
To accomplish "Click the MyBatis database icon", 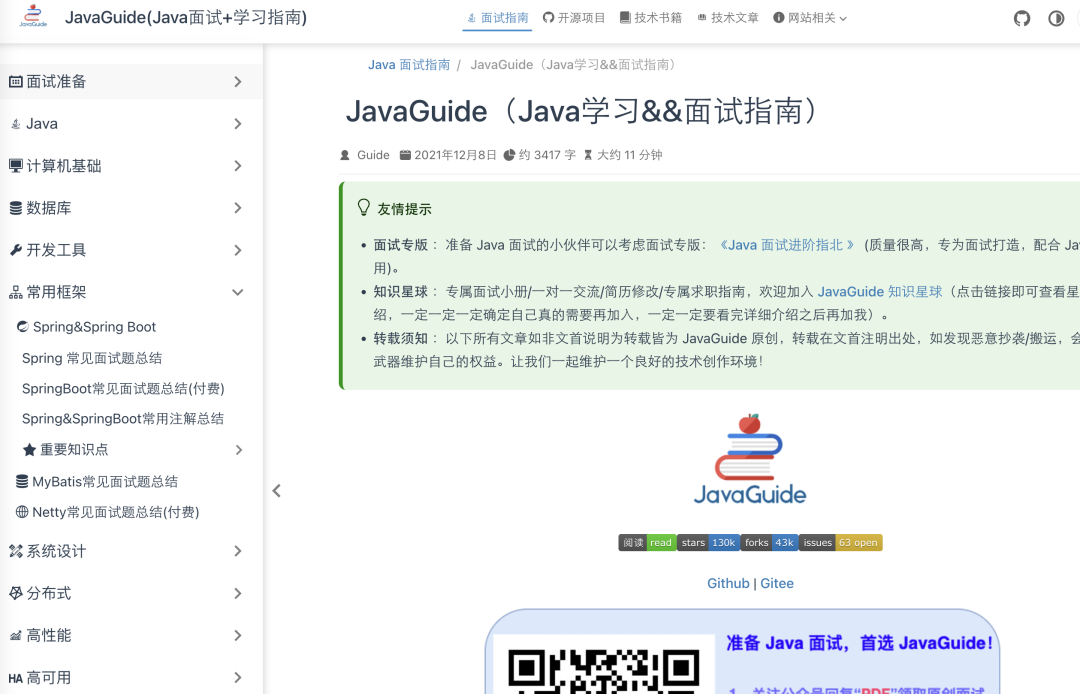I will [22, 481].
